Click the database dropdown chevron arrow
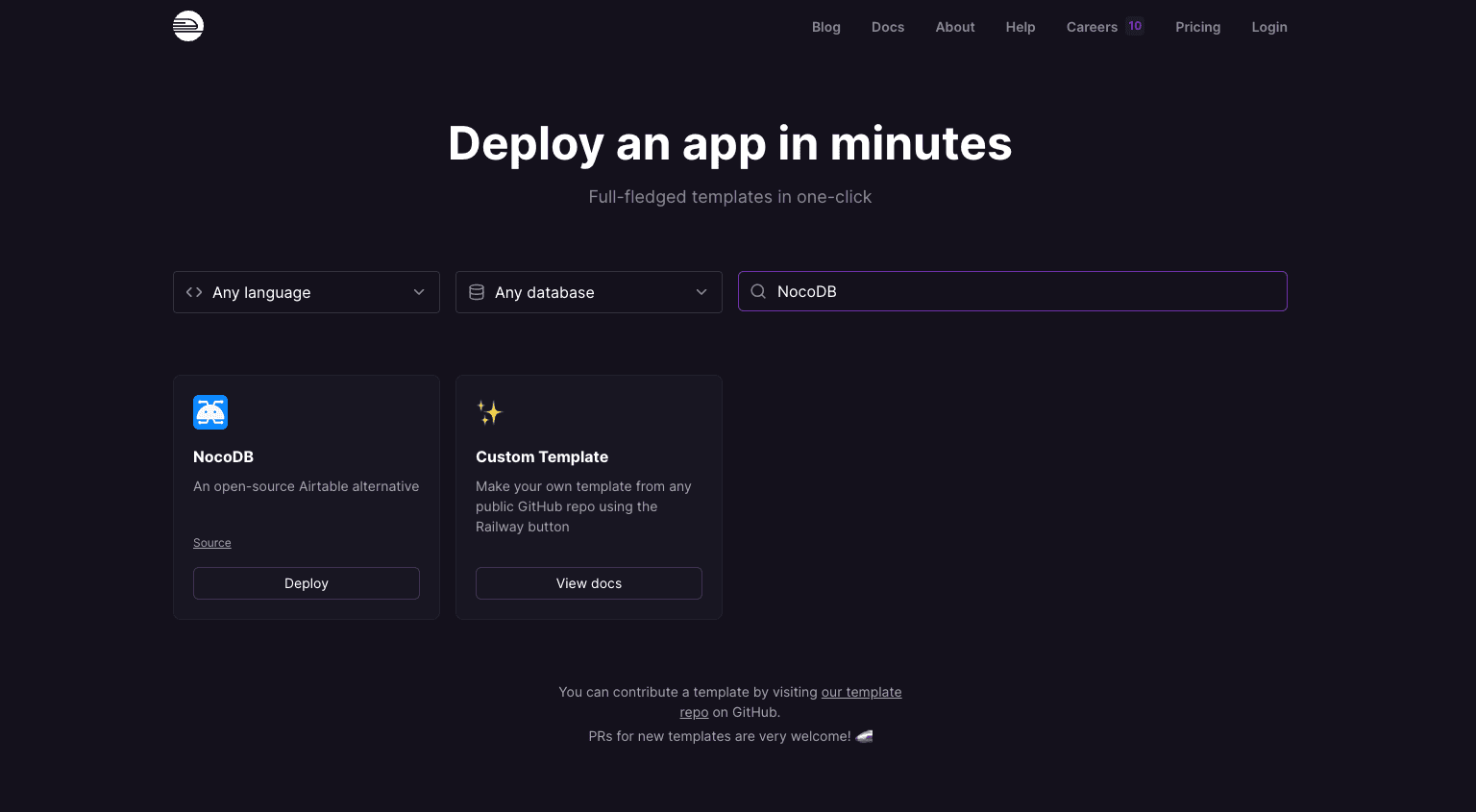1476x812 pixels. coord(701,292)
